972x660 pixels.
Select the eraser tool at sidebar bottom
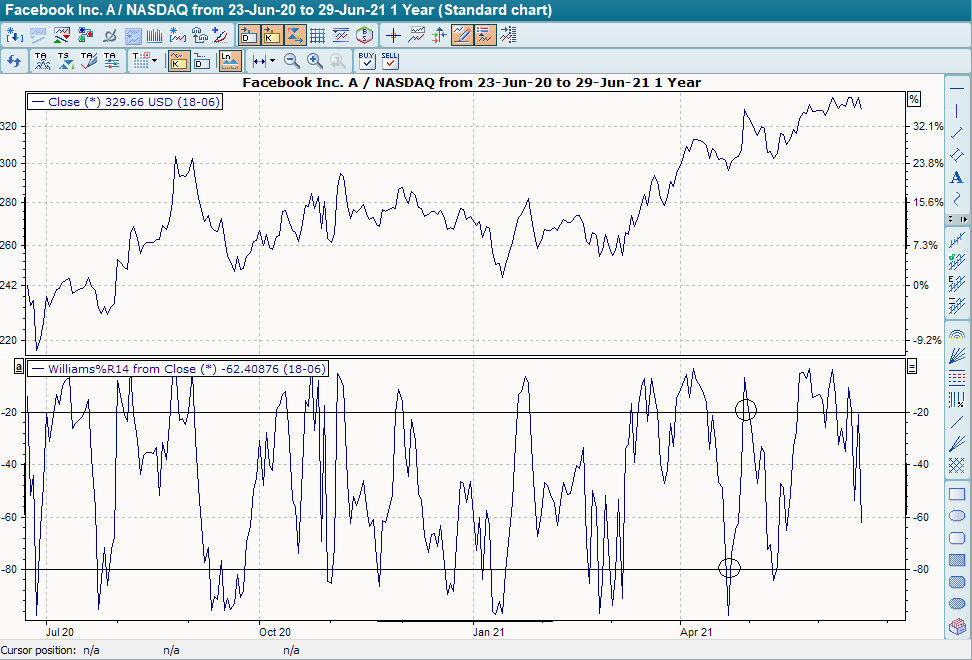click(957, 626)
